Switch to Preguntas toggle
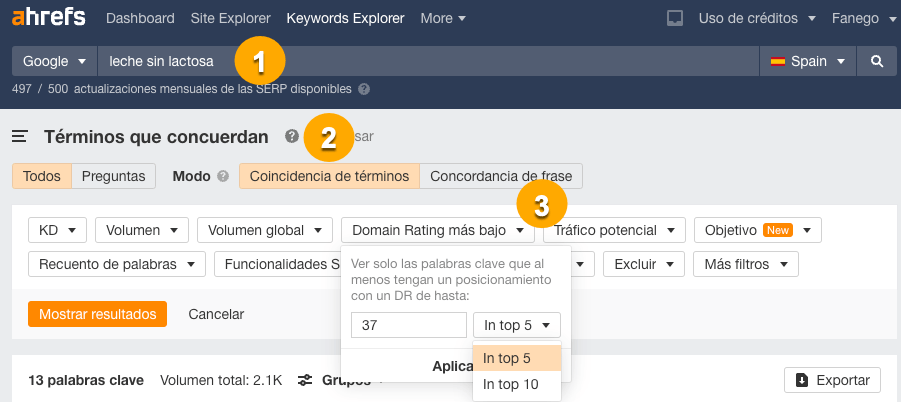The width and height of the screenshot is (901, 402). pos(113,176)
